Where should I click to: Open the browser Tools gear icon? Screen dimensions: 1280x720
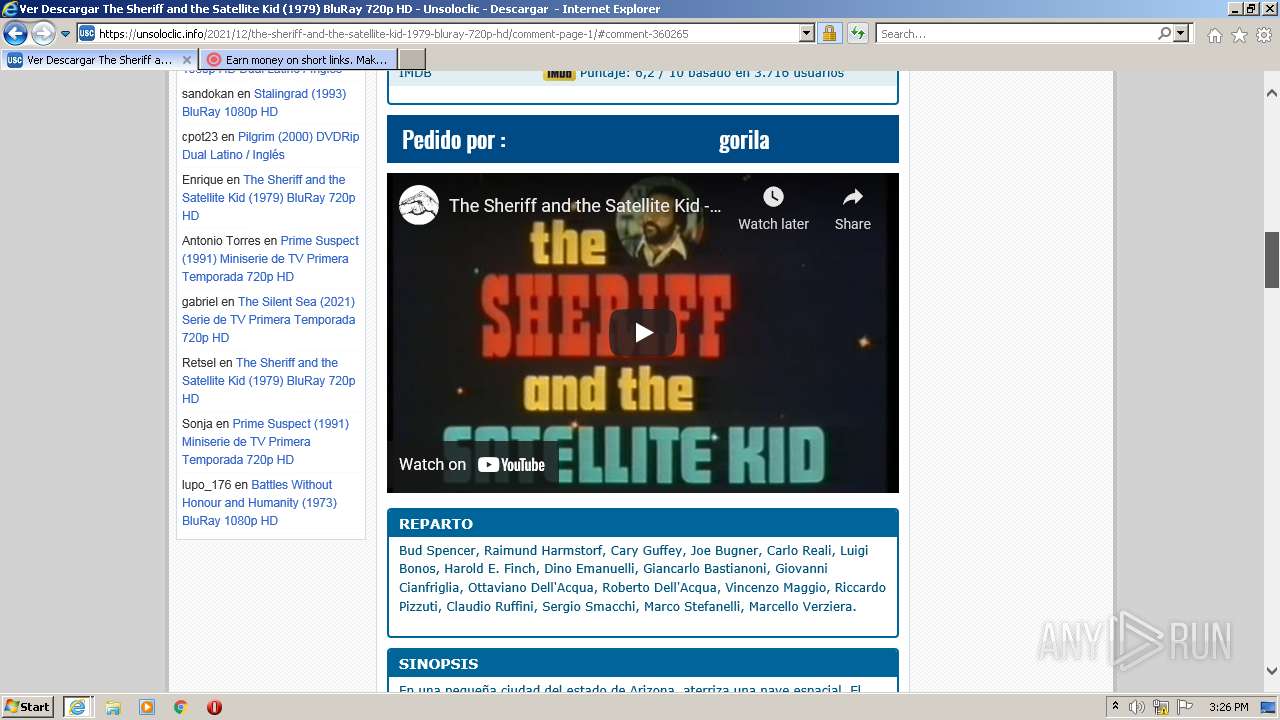tap(1264, 35)
